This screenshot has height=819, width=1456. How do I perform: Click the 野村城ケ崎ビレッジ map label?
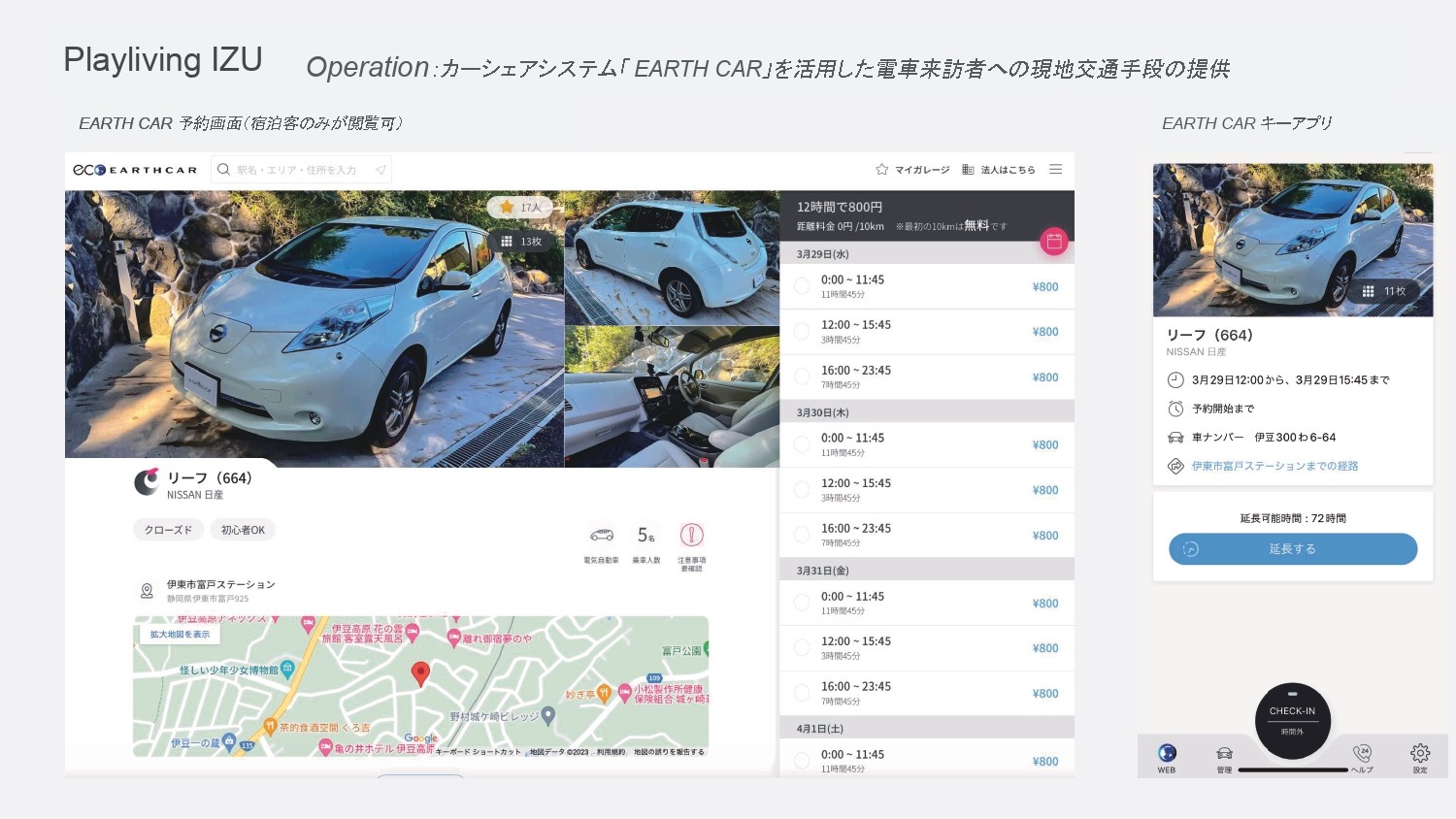click(x=494, y=716)
